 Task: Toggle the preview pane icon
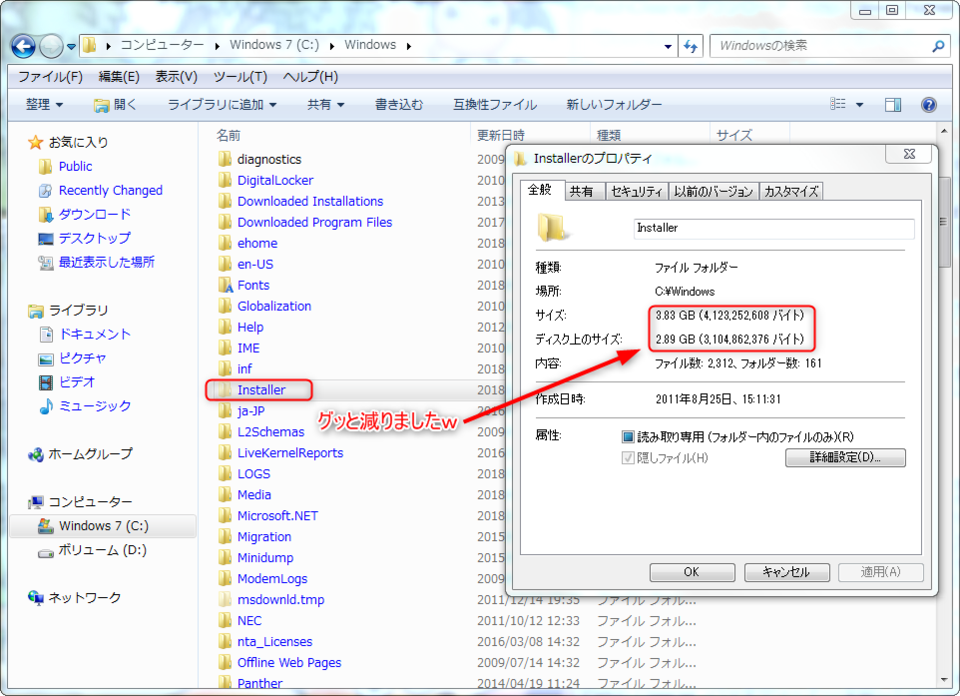click(x=893, y=105)
